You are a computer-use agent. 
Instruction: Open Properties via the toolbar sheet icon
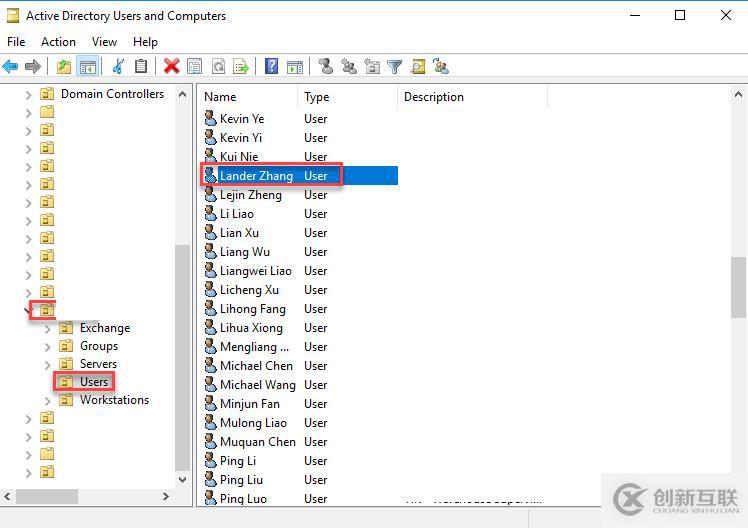click(195, 66)
